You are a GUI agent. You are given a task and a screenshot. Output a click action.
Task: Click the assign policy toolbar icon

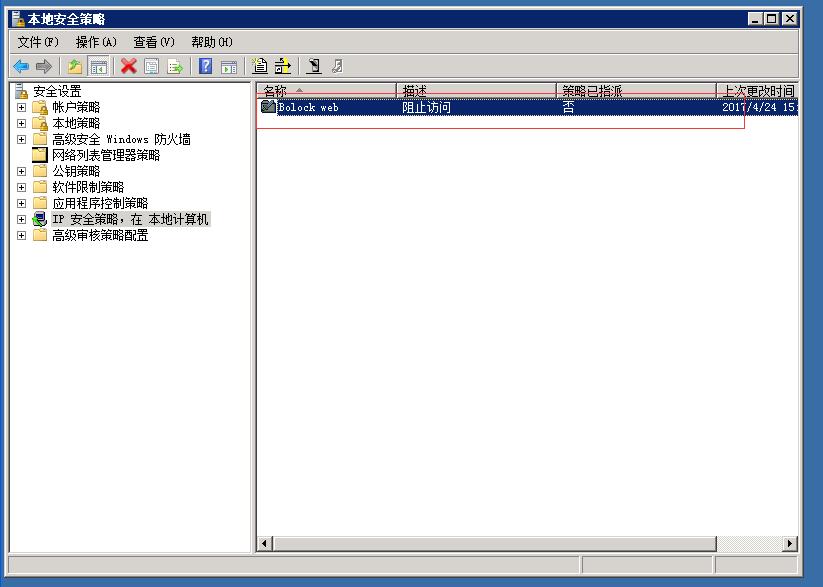click(x=315, y=66)
